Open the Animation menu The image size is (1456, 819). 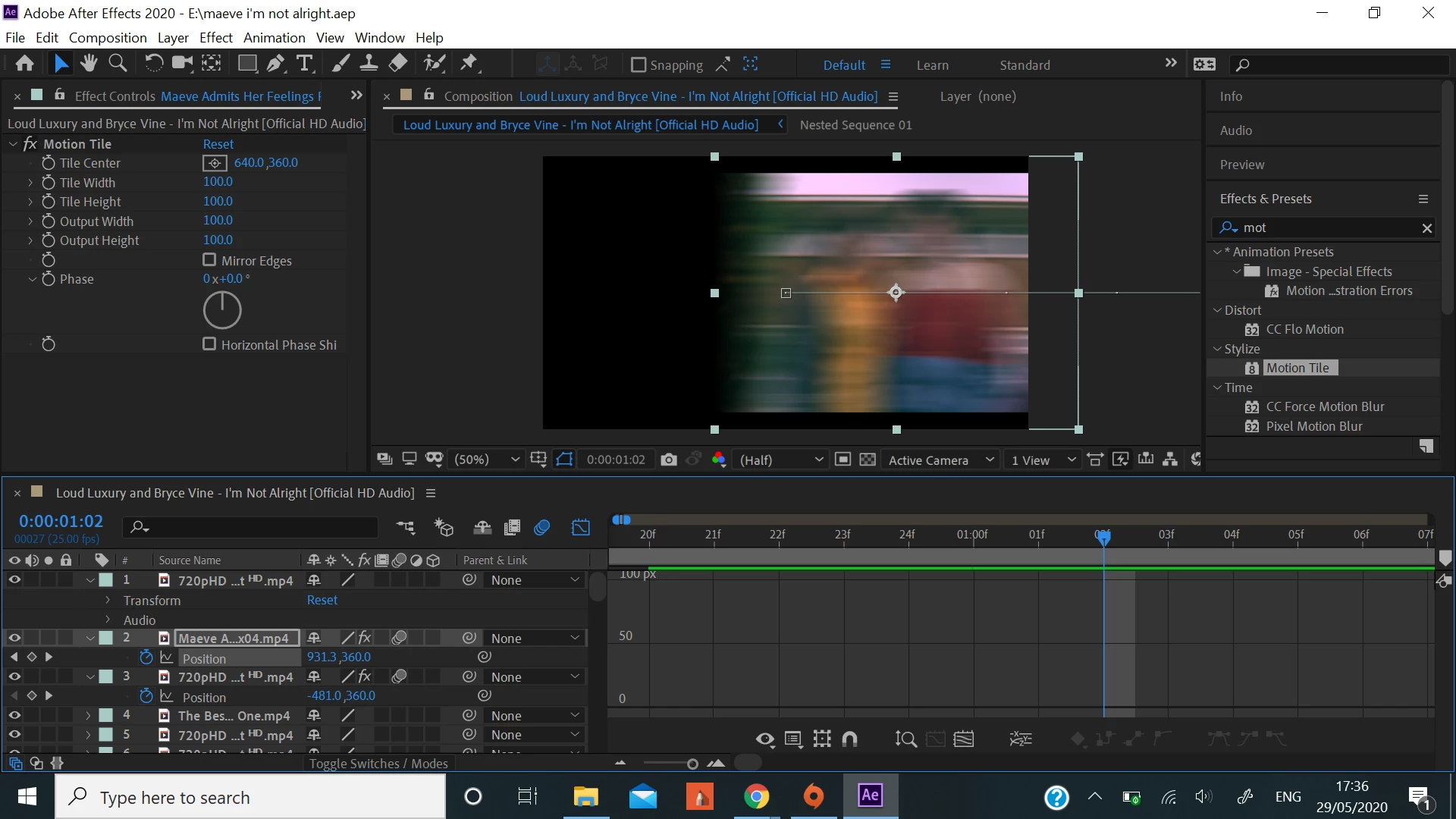(x=274, y=37)
